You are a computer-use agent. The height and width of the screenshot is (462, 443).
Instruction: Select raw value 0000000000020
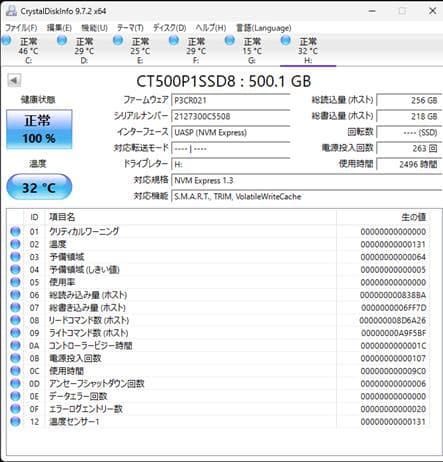click(393, 409)
